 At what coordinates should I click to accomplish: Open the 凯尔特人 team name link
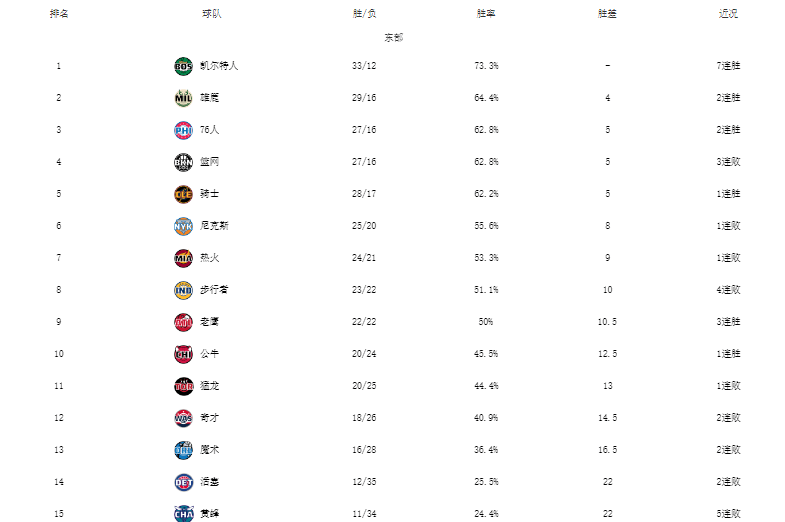[x=219, y=66]
